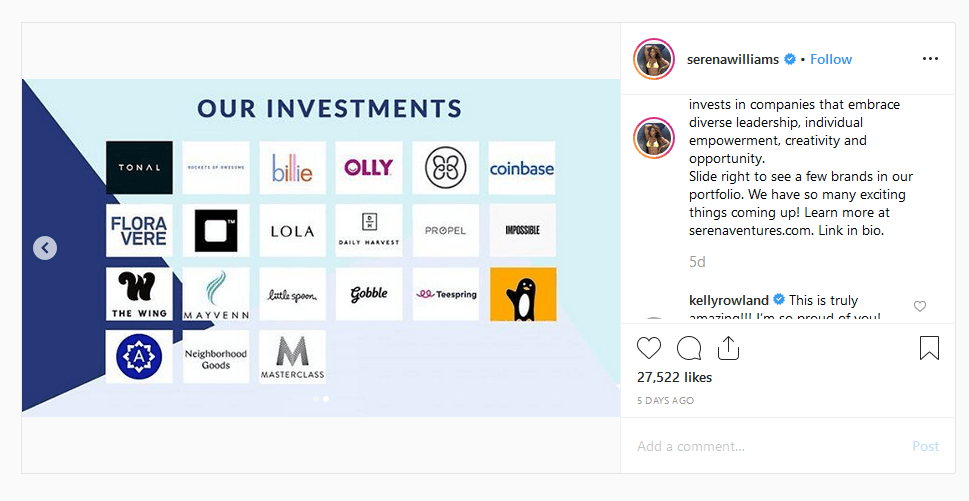This screenshot has height=501, width=969.
Task: Select the Tonal logo tile
Action: pyautogui.click(x=139, y=168)
